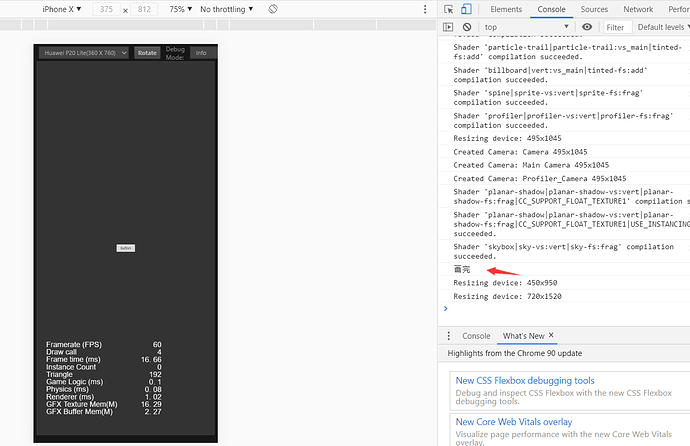Click the 'Created Camera: Profiler_Camera' log line
This screenshot has height=446, width=690.
[540, 179]
